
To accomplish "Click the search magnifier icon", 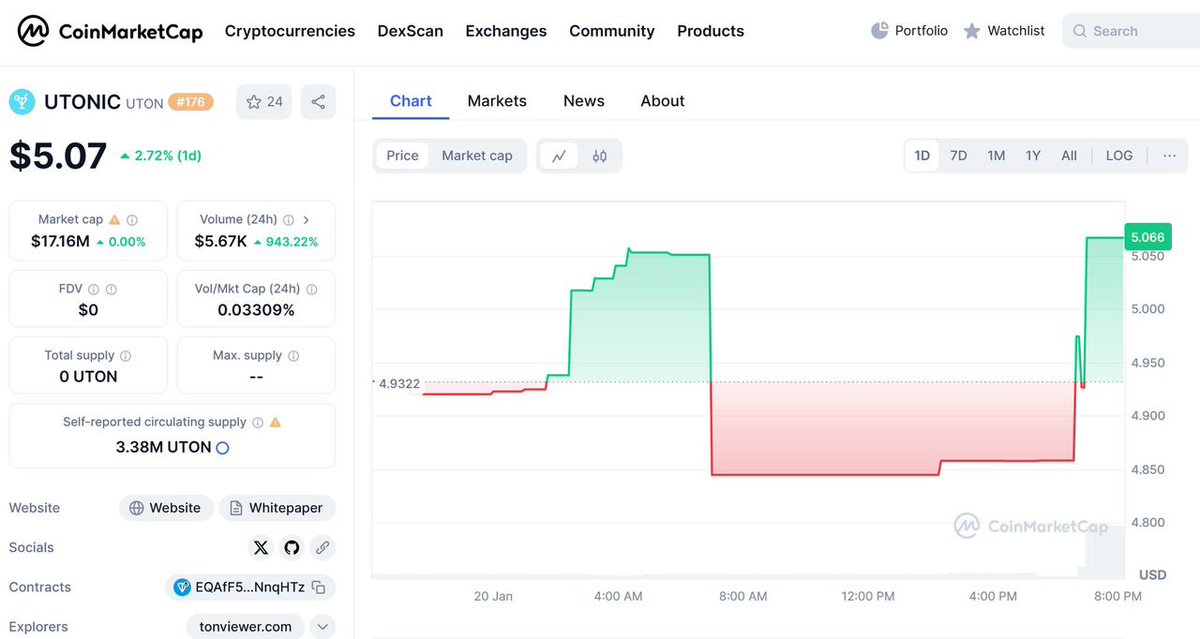I will (1080, 31).
